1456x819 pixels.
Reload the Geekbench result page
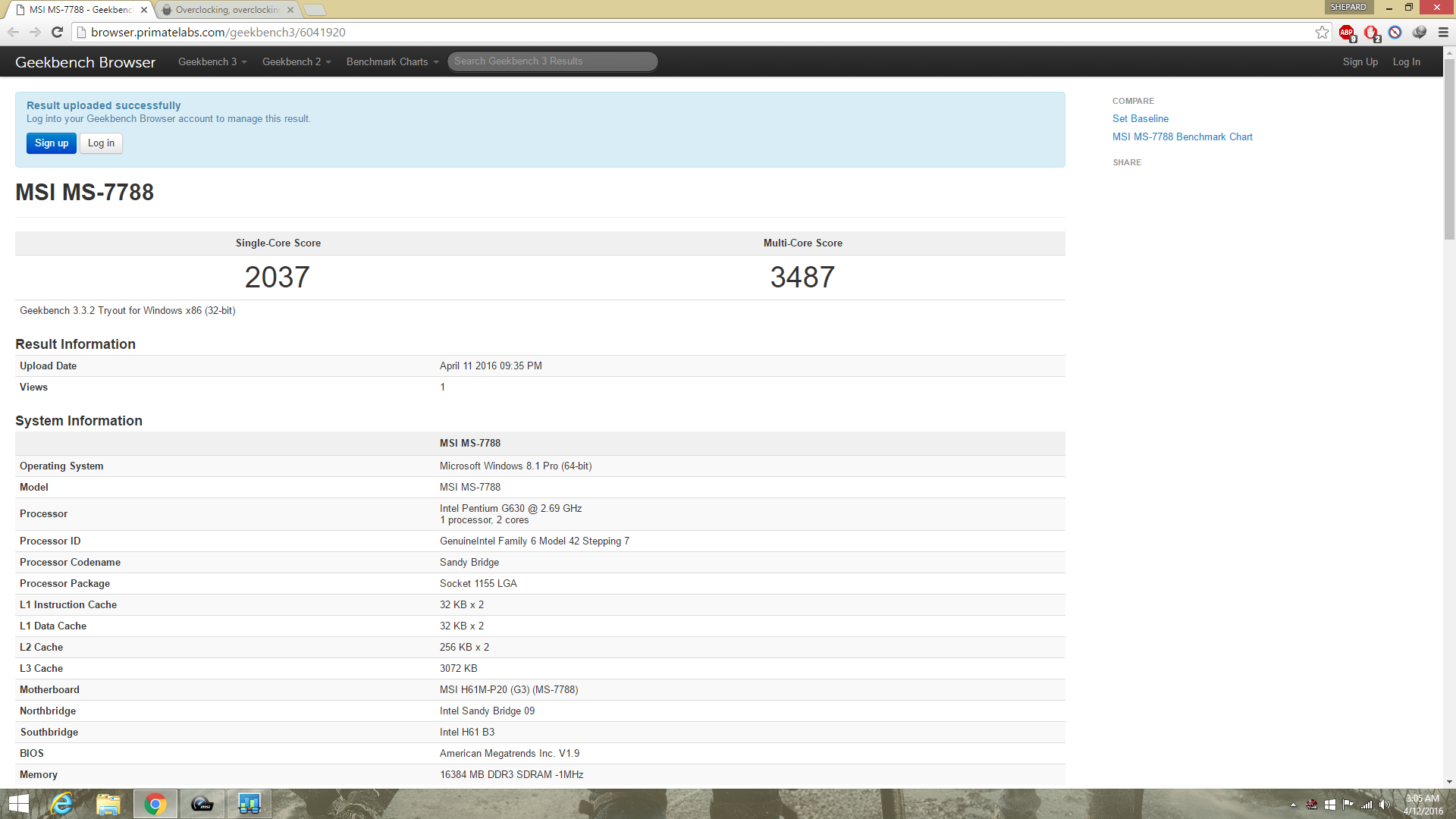click(x=57, y=32)
